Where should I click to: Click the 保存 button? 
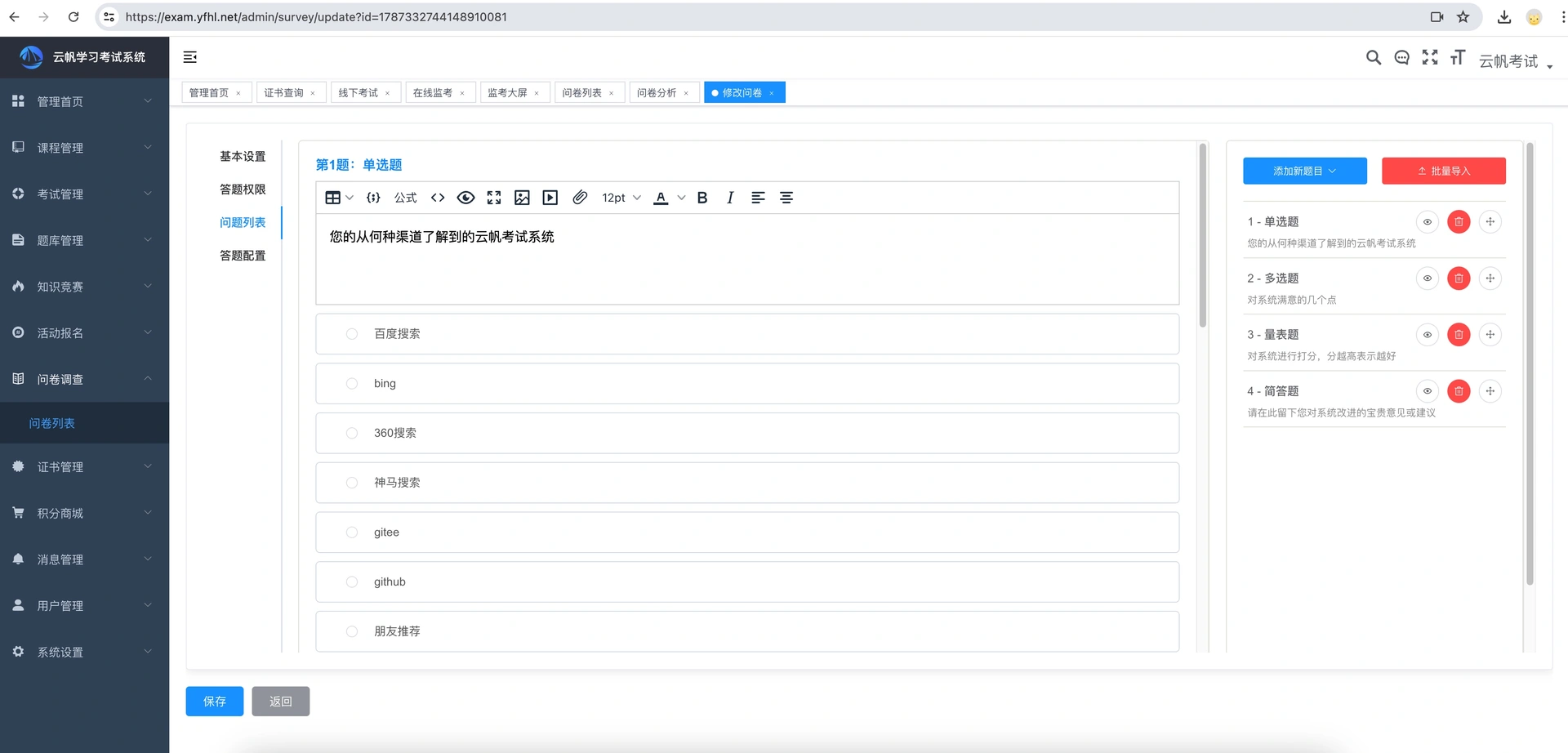pyautogui.click(x=215, y=702)
